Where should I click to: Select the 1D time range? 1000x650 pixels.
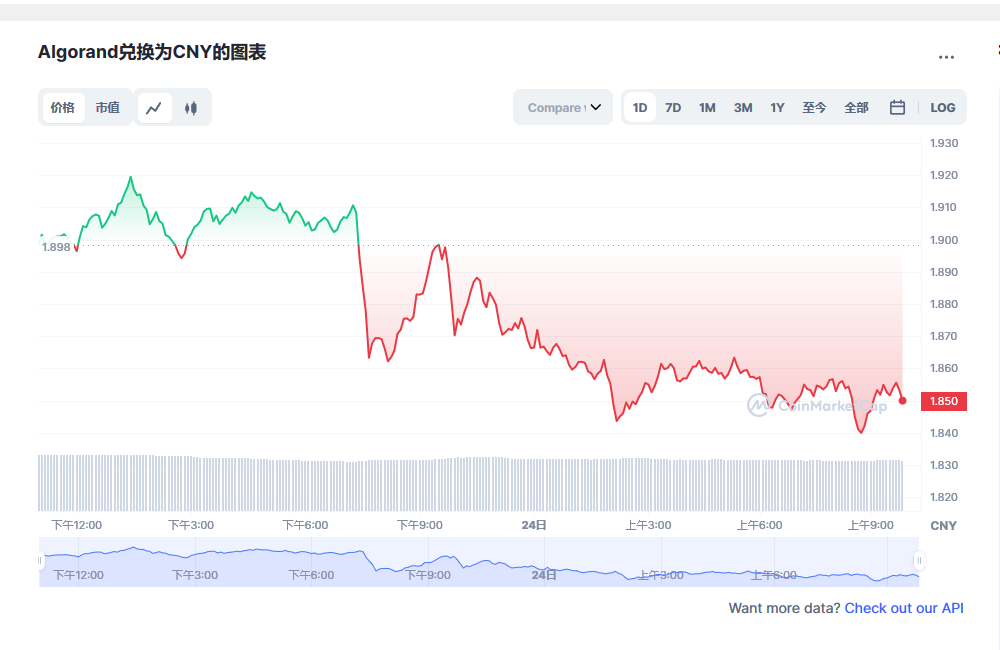(640, 108)
